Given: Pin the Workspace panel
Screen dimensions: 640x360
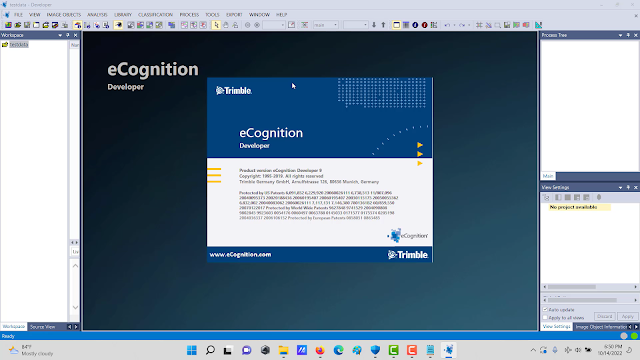Looking at the screenshot, I should click(x=68, y=35).
